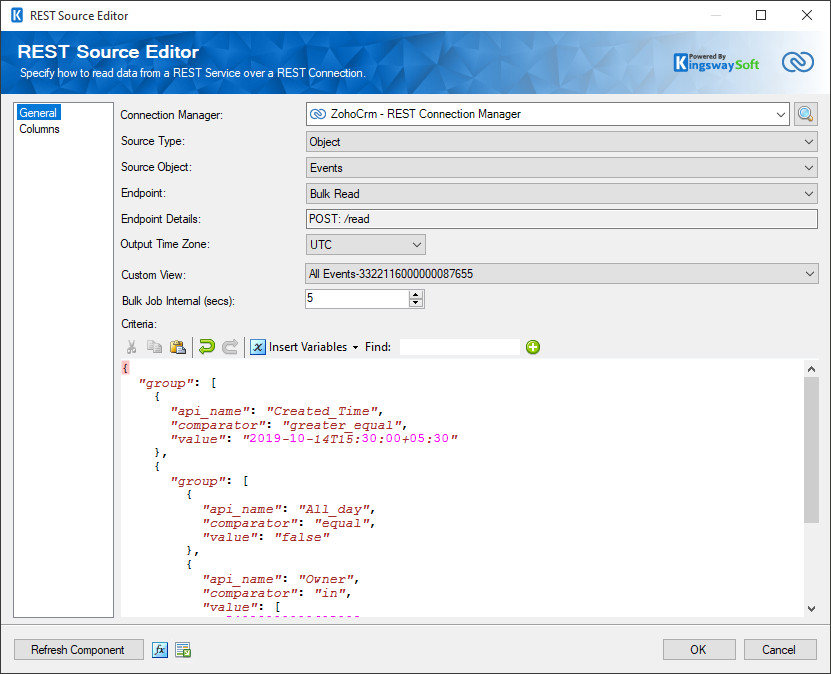Click the magnifier icon beside Connection Manager
The width and height of the screenshot is (831, 674).
click(806, 114)
